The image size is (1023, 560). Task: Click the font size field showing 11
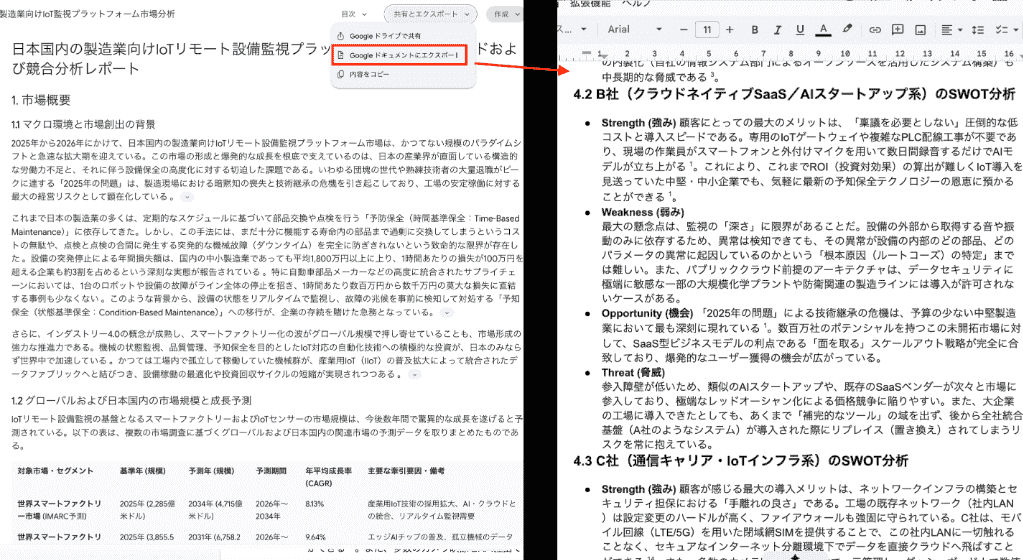tap(707, 29)
